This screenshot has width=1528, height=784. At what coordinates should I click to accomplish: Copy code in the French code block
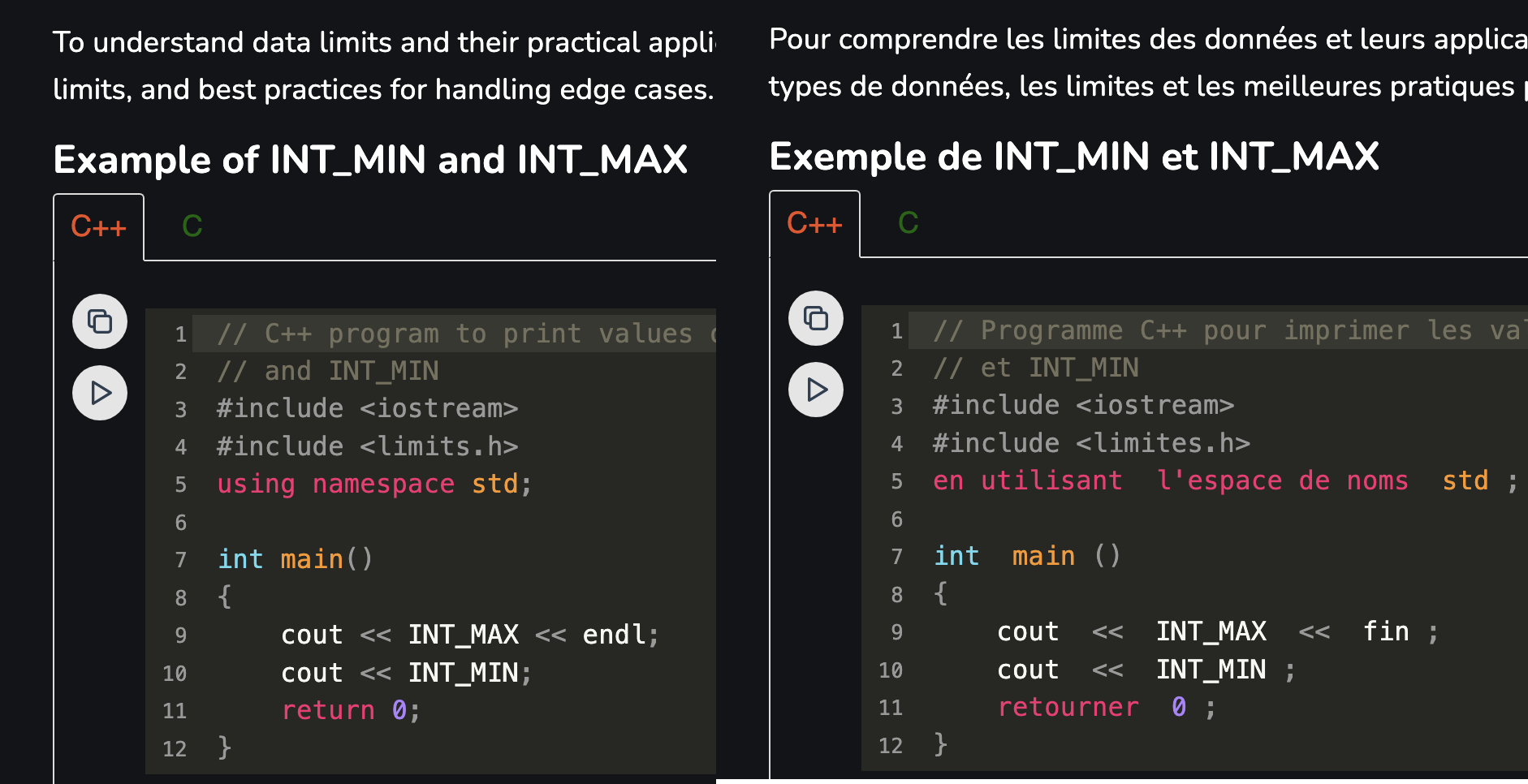pyautogui.click(x=816, y=318)
